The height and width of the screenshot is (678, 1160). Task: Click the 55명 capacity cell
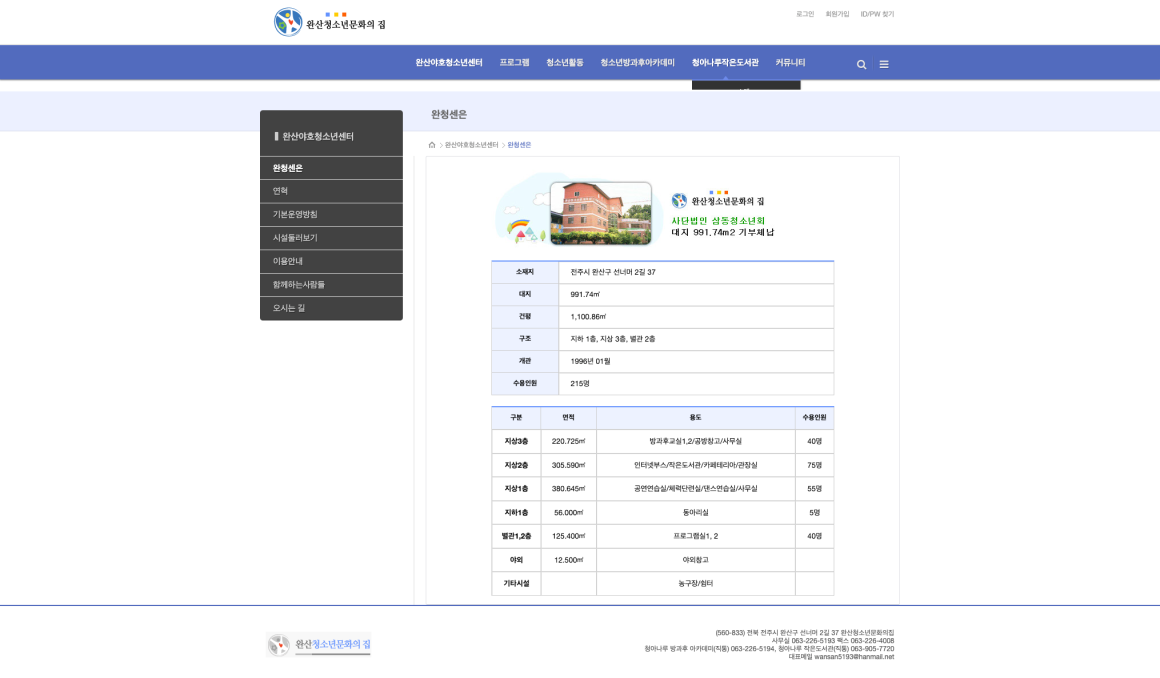(x=815, y=489)
